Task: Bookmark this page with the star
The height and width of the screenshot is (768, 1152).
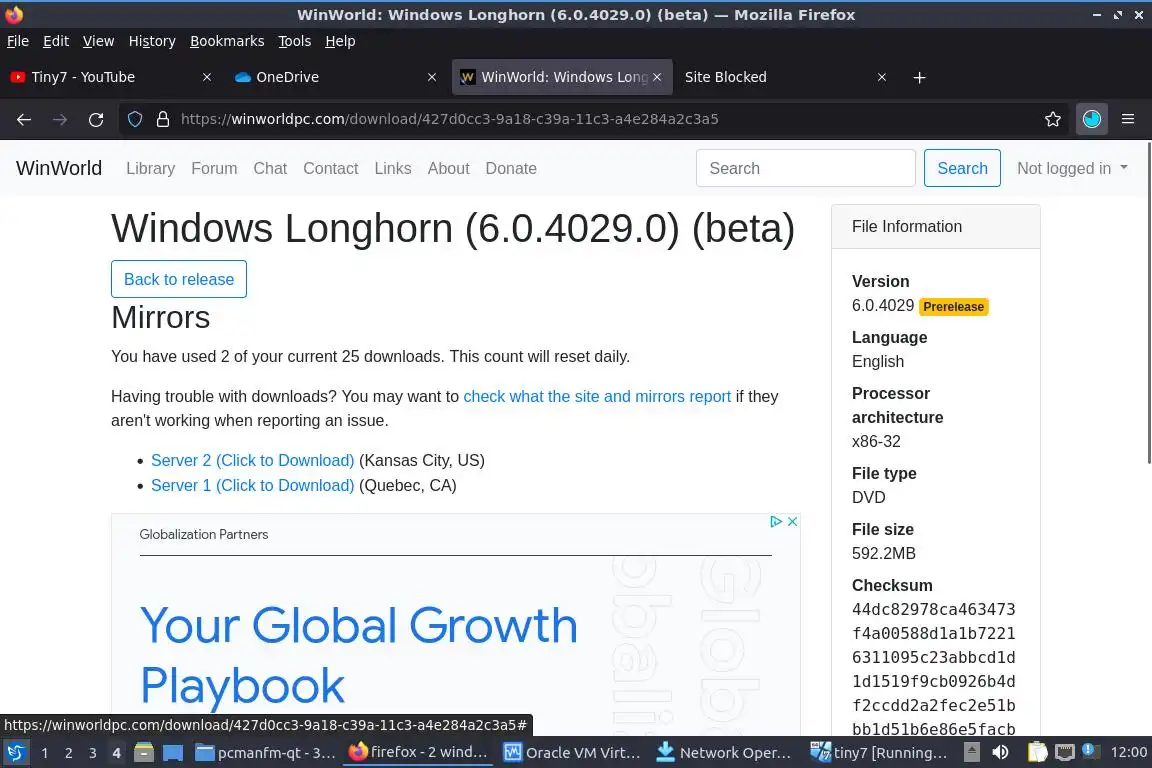Action: click(x=1053, y=120)
